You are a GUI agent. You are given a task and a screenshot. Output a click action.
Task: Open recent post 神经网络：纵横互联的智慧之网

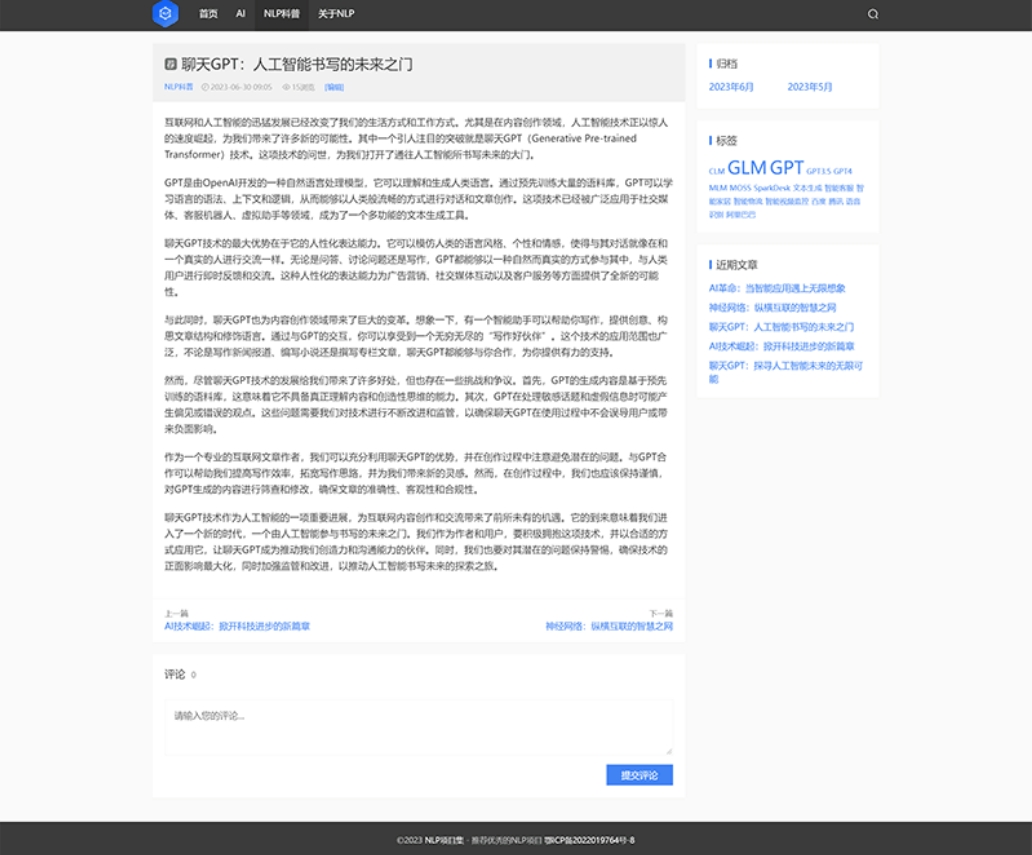pyautogui.click(x=772, y=307)
